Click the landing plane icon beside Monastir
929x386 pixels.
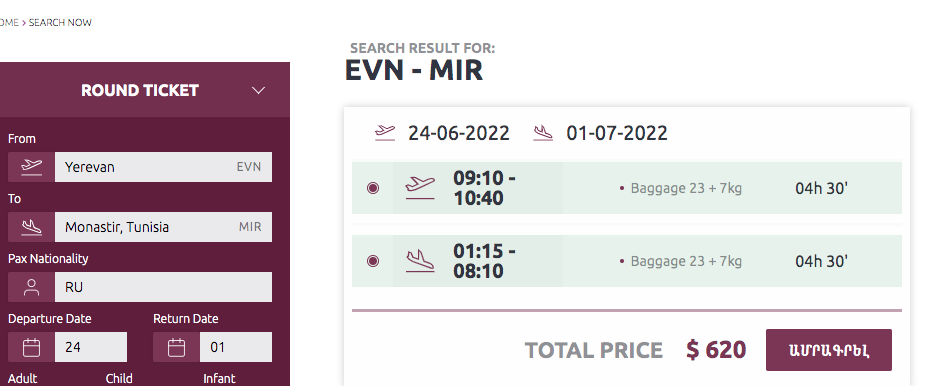(31, 227)
